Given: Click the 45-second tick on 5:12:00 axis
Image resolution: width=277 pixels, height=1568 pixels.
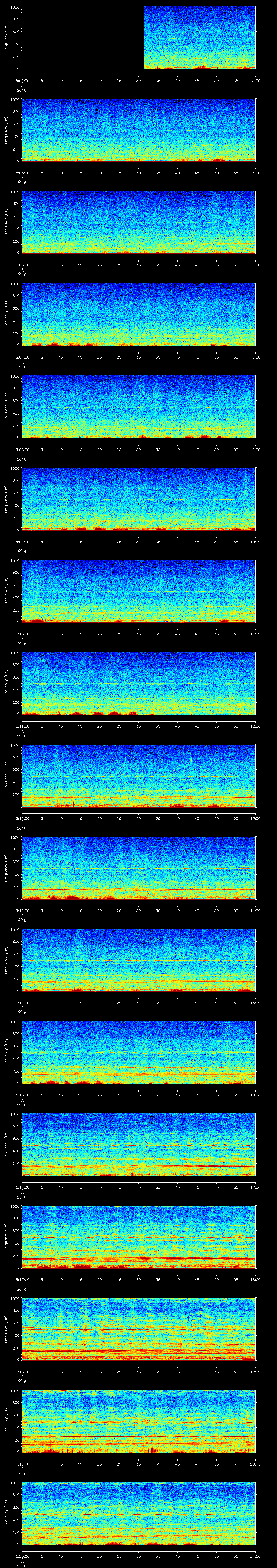Looking at the screenshot, I should click(x=197, y=818).
